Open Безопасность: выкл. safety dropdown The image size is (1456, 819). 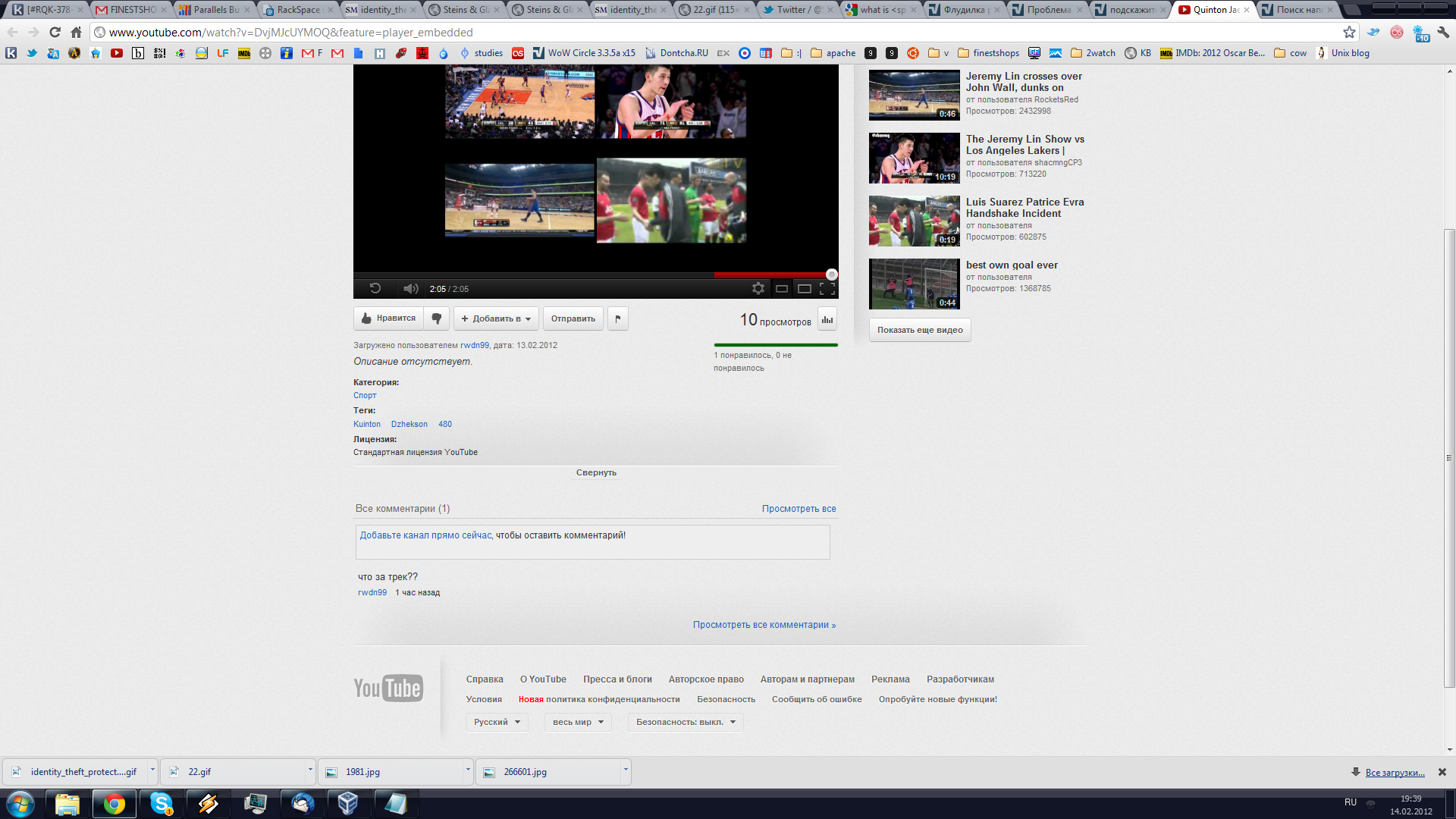click(686, 722)
